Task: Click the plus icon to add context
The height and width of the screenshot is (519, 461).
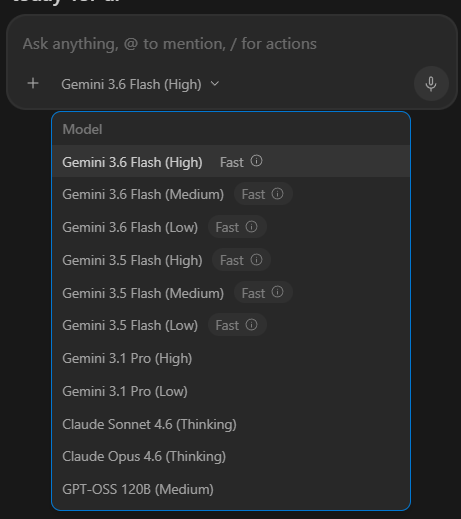Action: (x=33, y=83)
